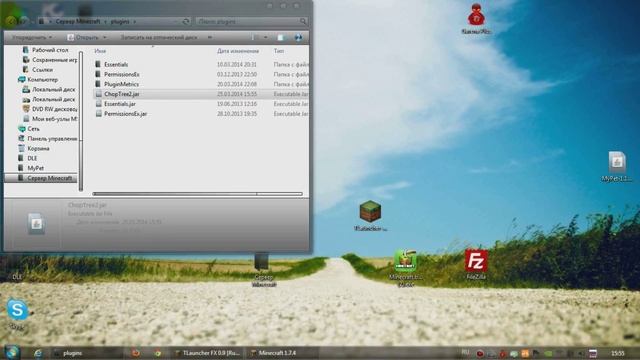Screen dimensions: 640x360
Task: Click Записать на оптический диск
Action: point(159,38)
